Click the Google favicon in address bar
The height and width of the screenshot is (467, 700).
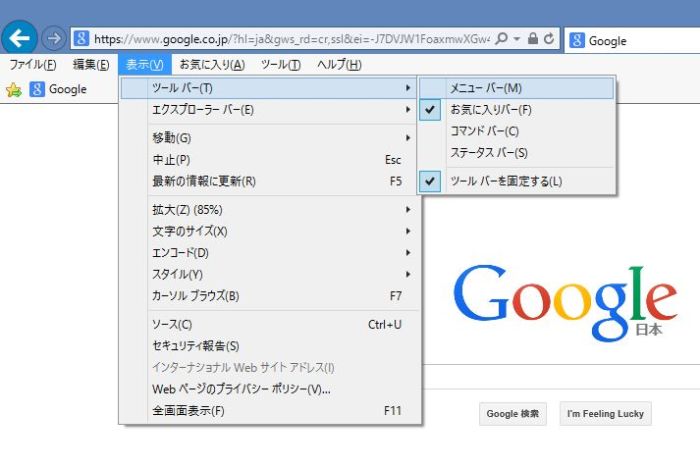(82, 39)
